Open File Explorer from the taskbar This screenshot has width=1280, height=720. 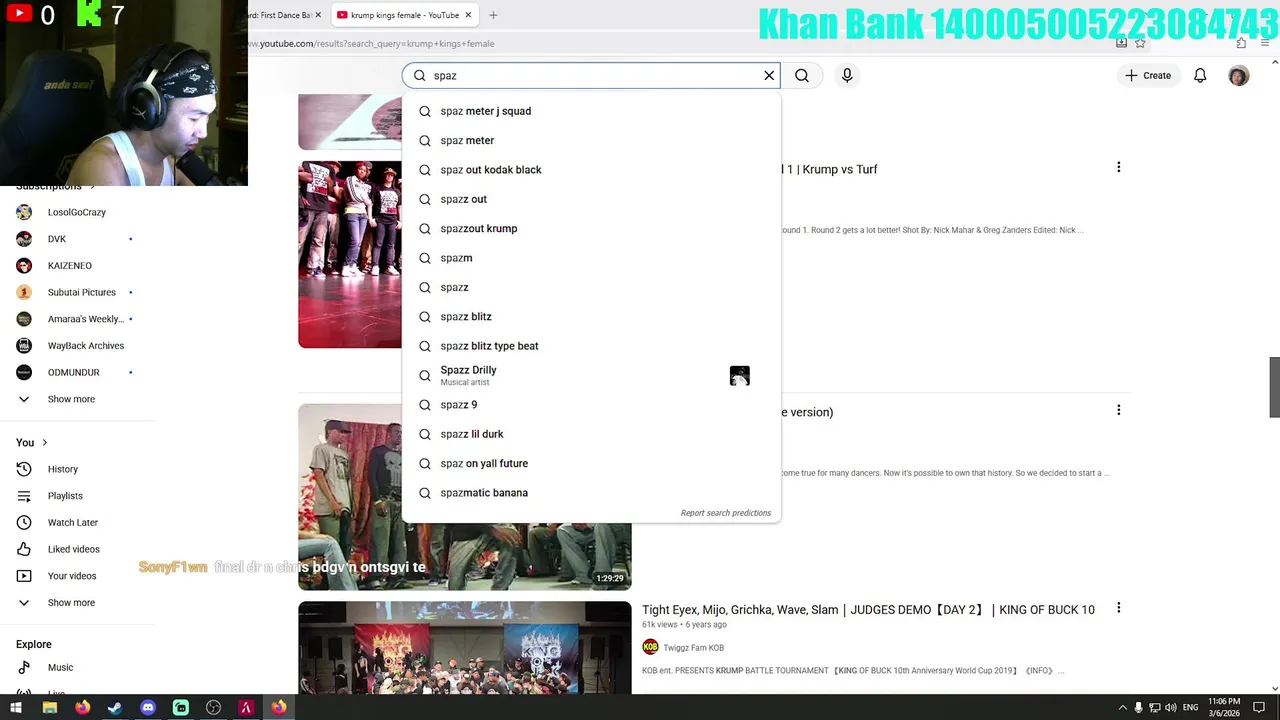49,707
